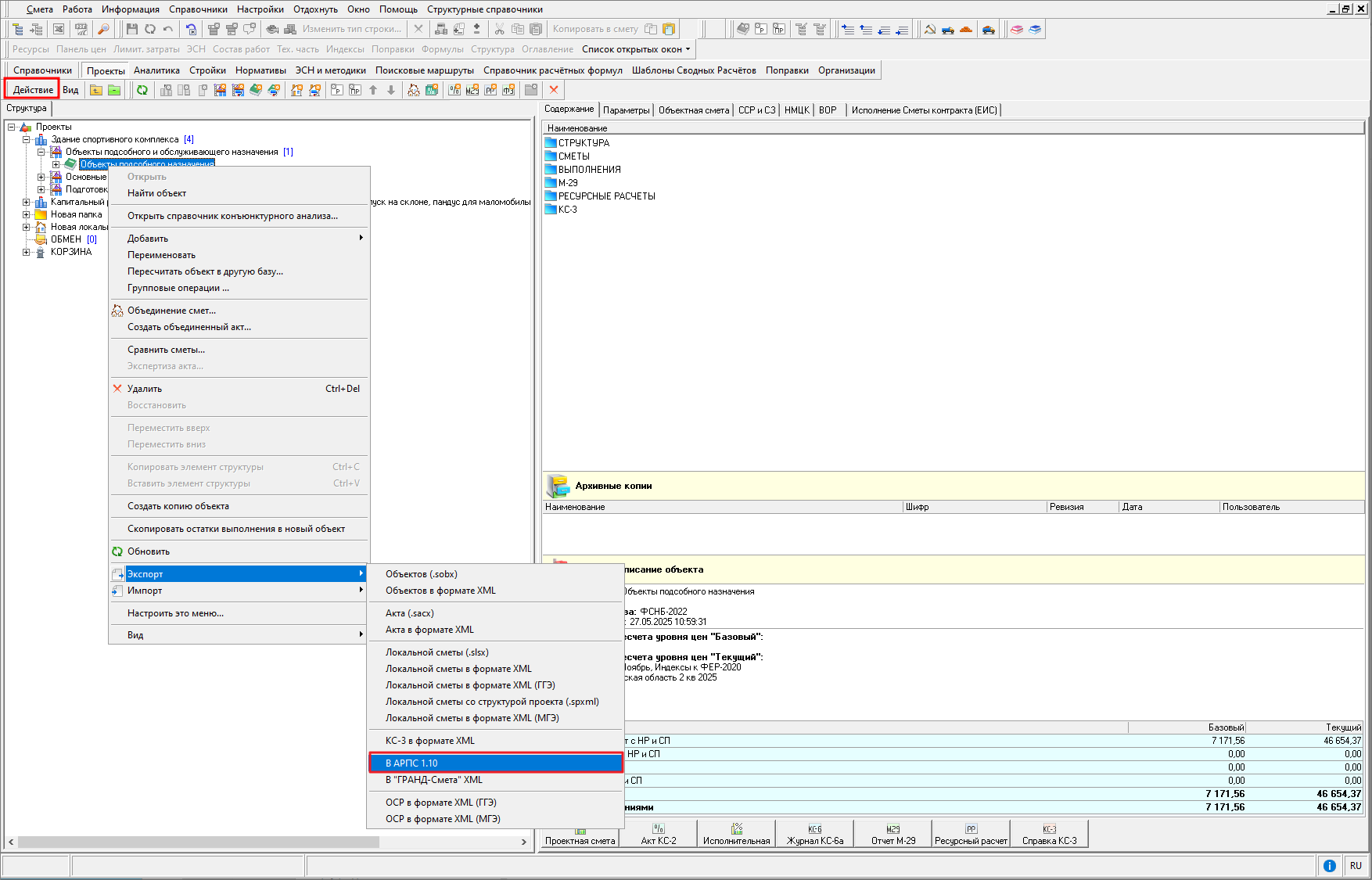Switch to the Объектная смета tab
The image size is (1372, 880).
pyautogui.click(x=694, y=110)
